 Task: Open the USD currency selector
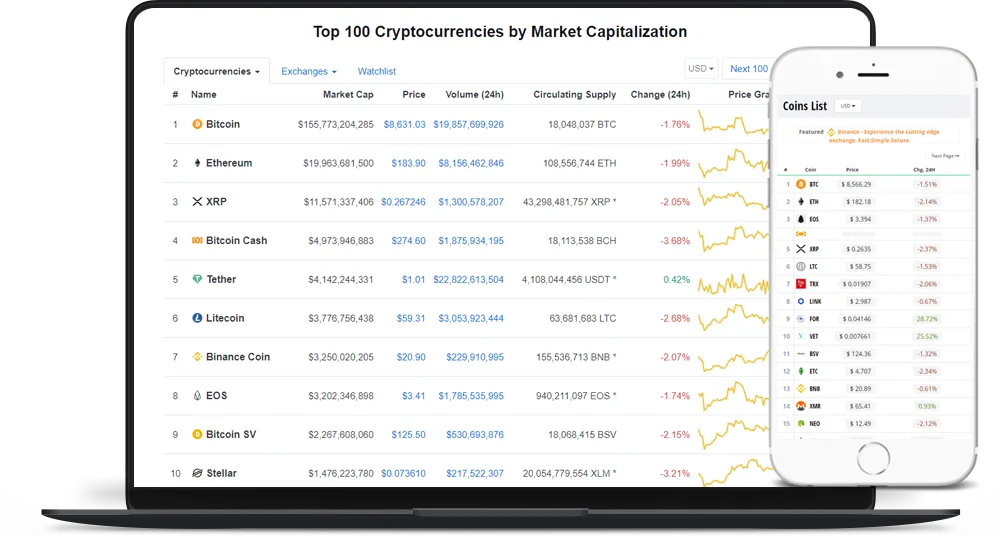pyautogui.click(x=700, y=69)
